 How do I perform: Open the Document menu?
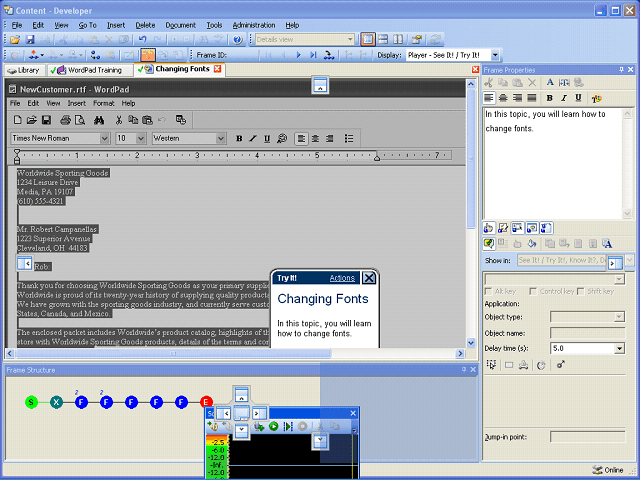[x=180, y=25]
